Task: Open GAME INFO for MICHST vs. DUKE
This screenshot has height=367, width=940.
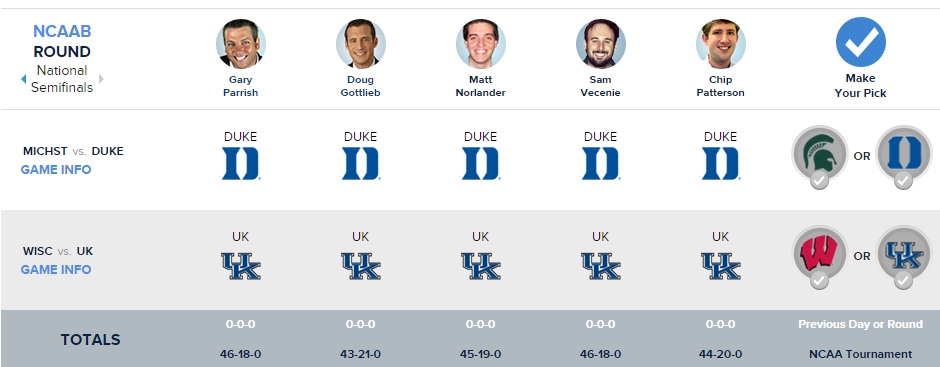Action: click(56, 170)
